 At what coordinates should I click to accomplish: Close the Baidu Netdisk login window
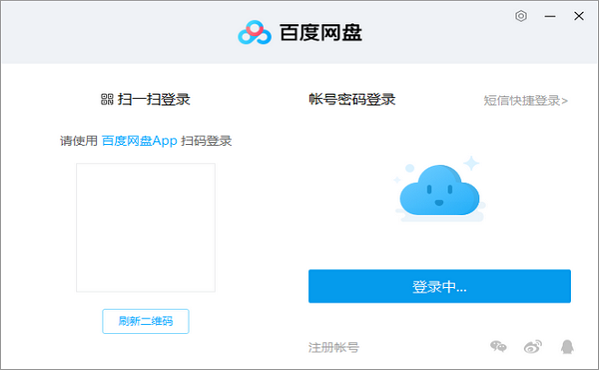point(579,16)
